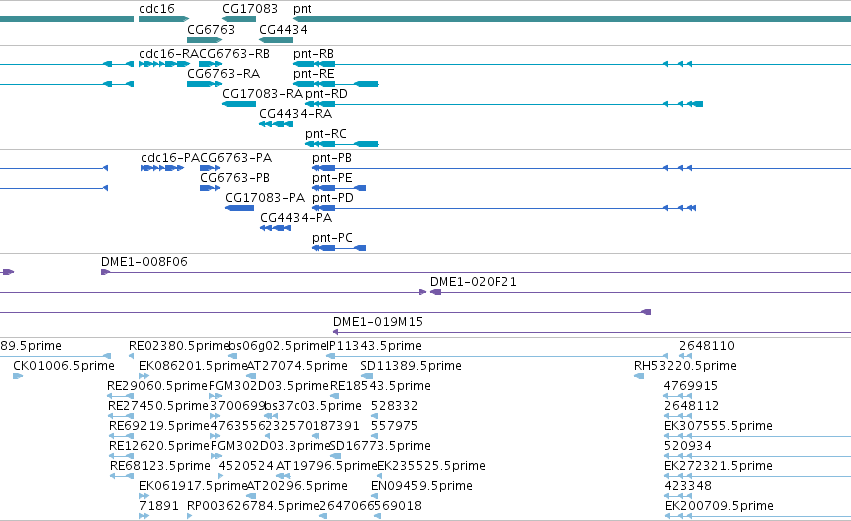Click the EK307555.5prime EST label
The image size is (851, 521).
pyautogui.click(x=718, y=426)
